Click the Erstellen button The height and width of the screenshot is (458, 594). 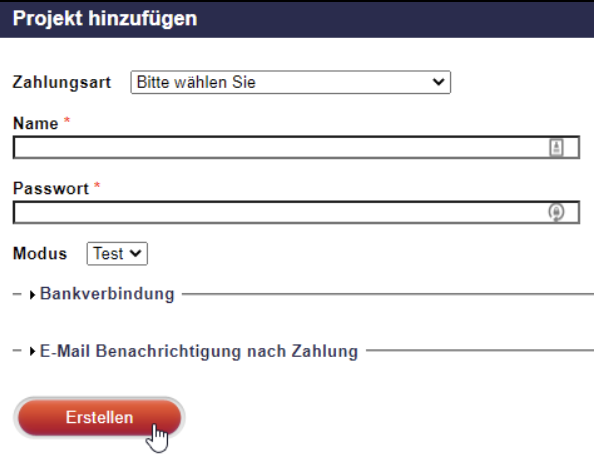point(100,417)
